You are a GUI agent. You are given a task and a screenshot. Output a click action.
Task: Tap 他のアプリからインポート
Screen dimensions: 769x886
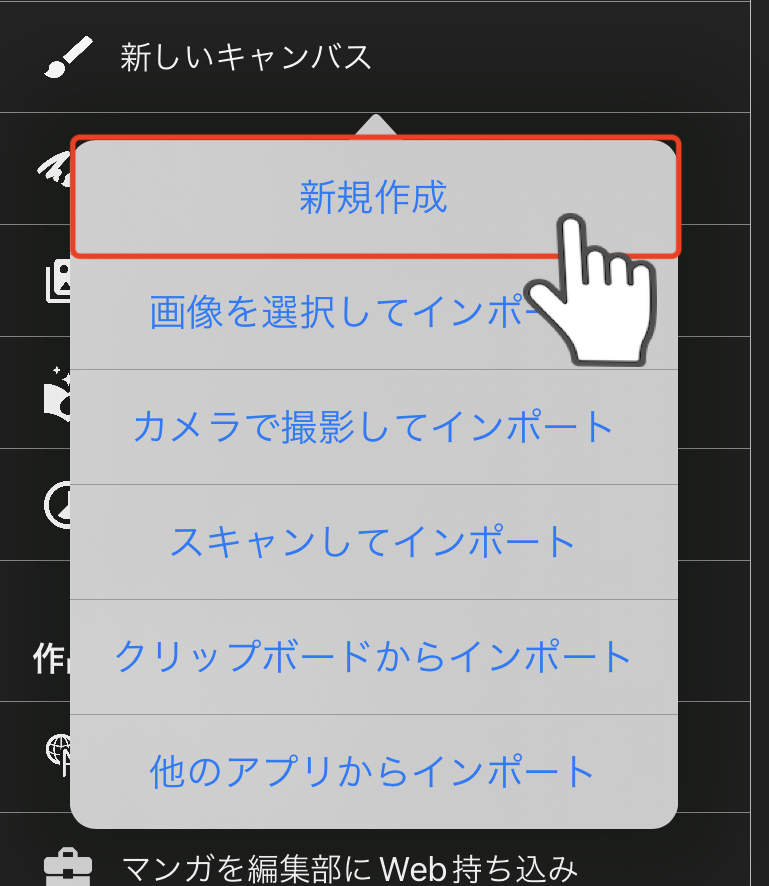373,771
